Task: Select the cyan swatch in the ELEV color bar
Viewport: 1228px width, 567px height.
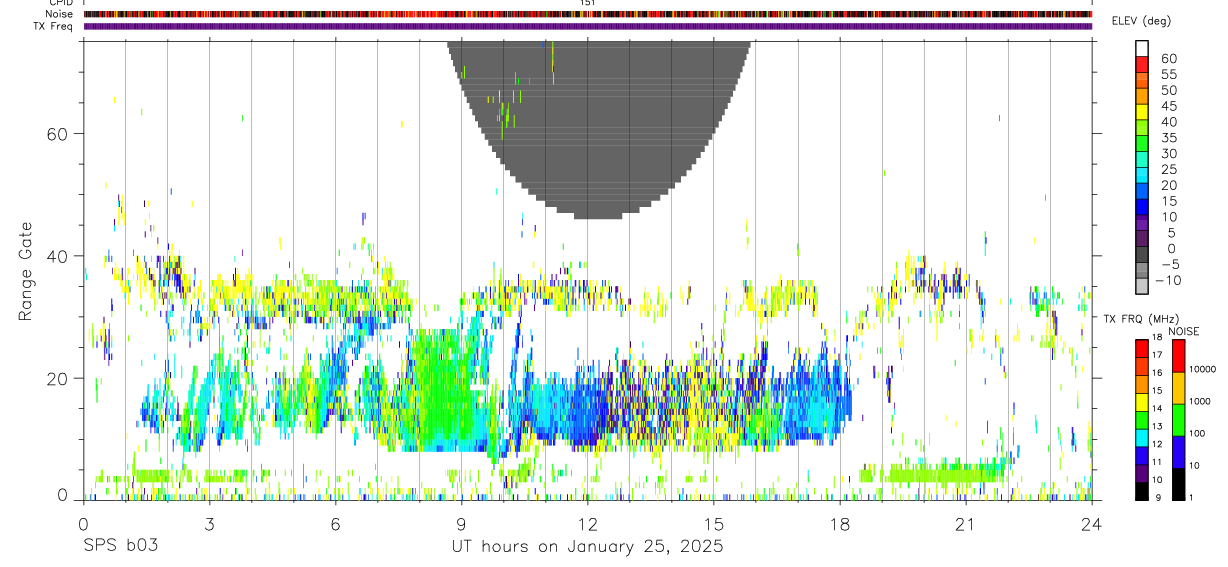Action: coord(1142,176)
